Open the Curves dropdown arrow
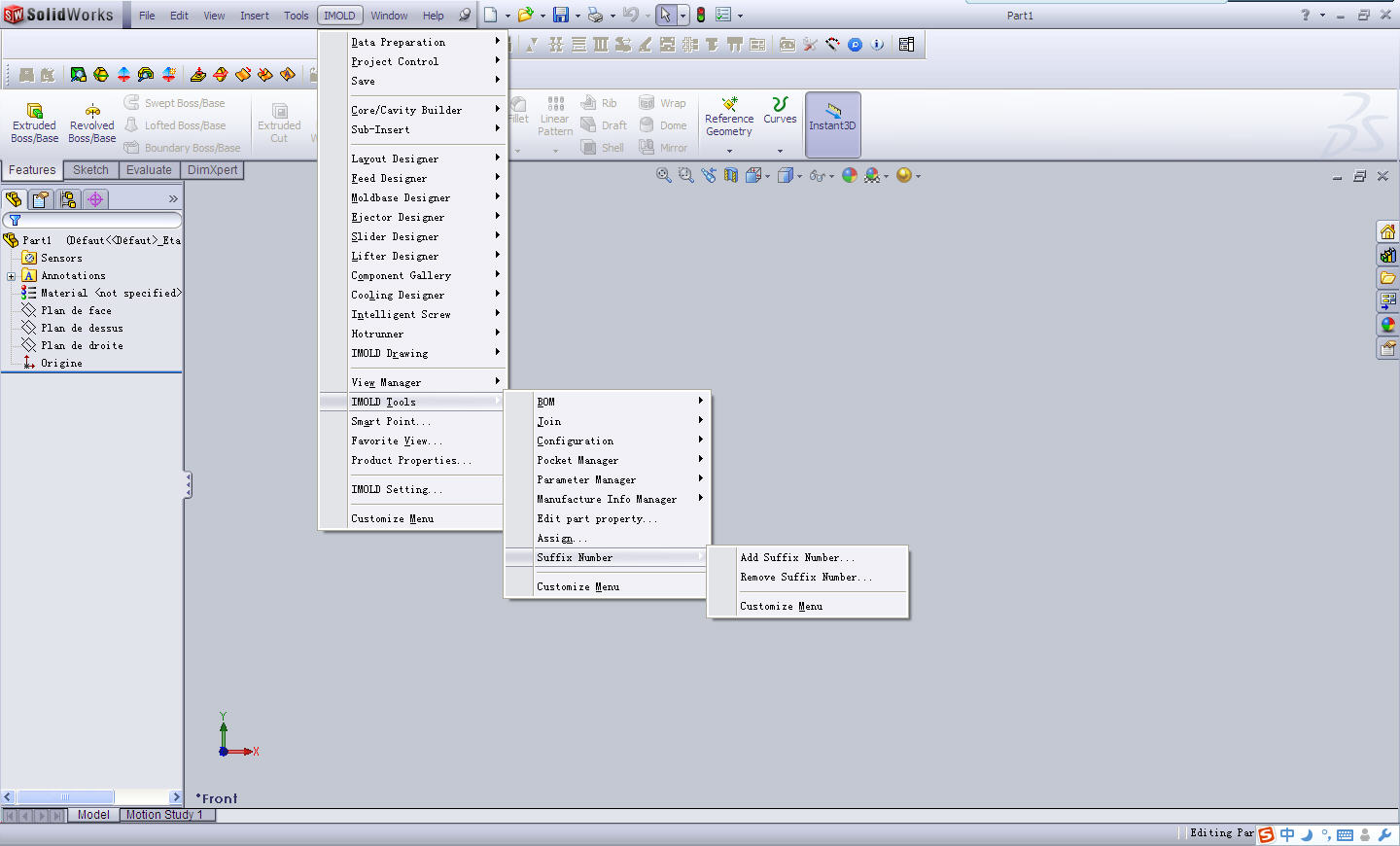This screenshot has height=846, width=1400. (780, 151)
